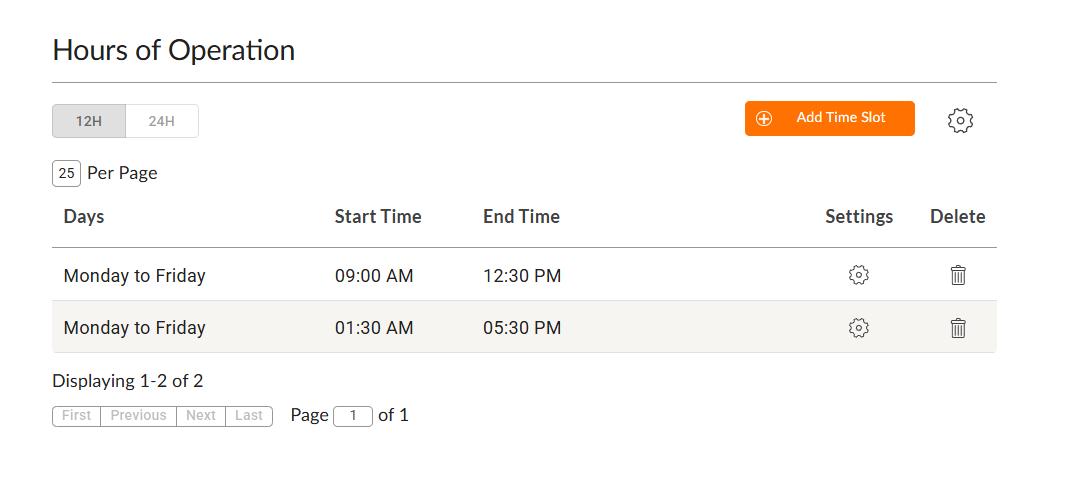Screen dimensions: 1082x484
Task: Click the page number input field
Action: pos(353,416)
